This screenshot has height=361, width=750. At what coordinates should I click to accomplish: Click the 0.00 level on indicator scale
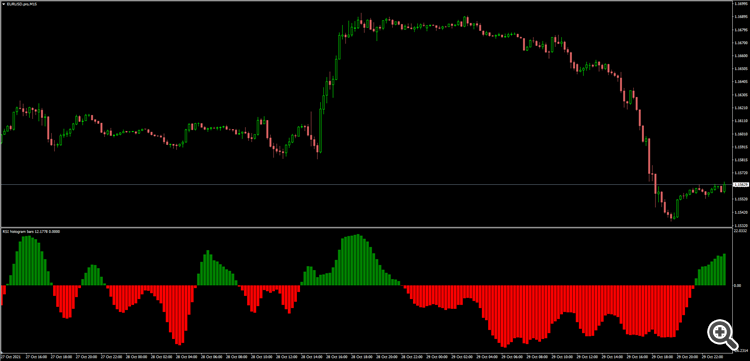[738, 285]
